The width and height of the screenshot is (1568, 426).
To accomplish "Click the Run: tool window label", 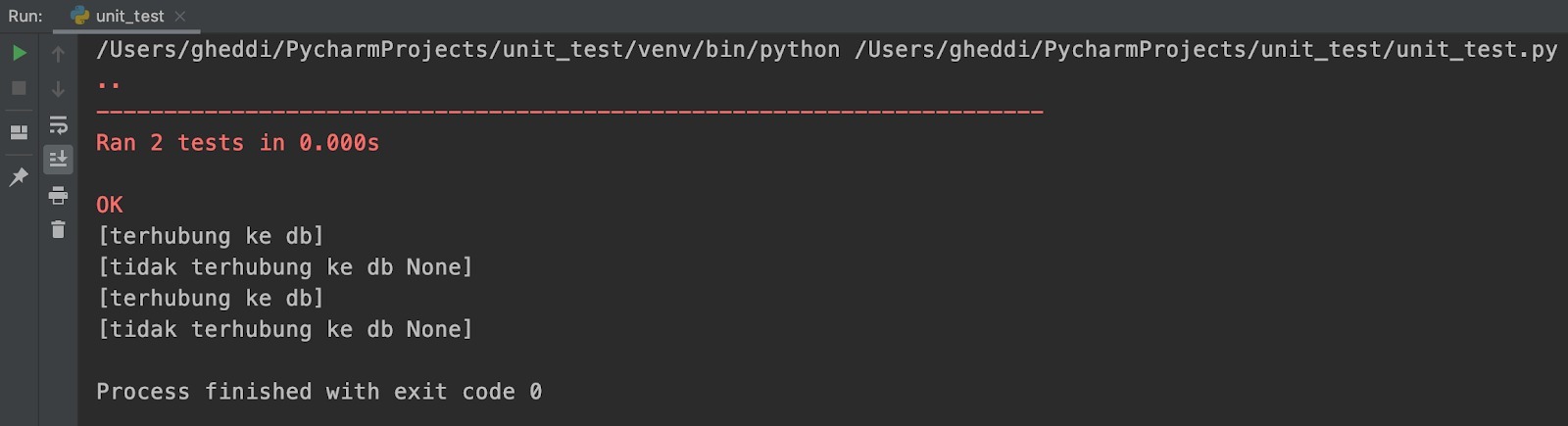I will tap(25, 16).
